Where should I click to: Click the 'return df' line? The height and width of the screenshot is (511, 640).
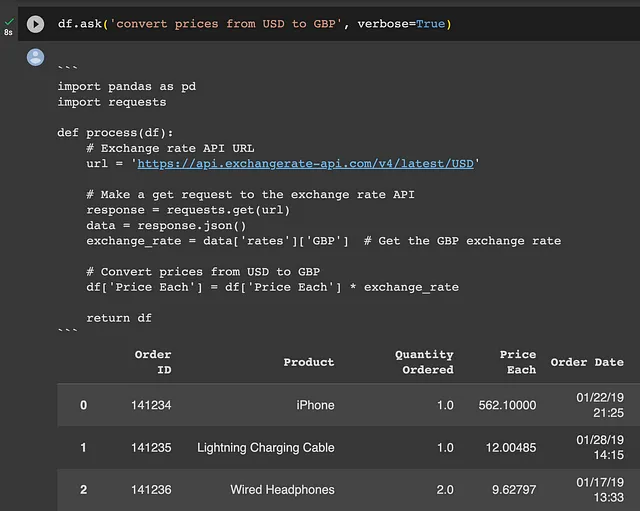click(x=119, y=318)
